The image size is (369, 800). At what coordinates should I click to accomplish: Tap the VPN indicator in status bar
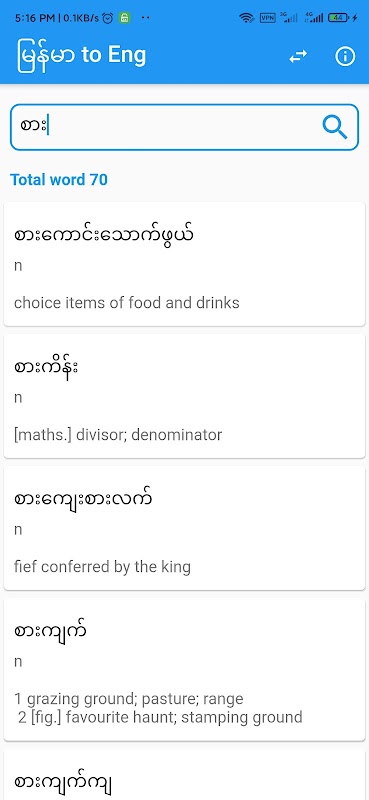click(267, 18)
